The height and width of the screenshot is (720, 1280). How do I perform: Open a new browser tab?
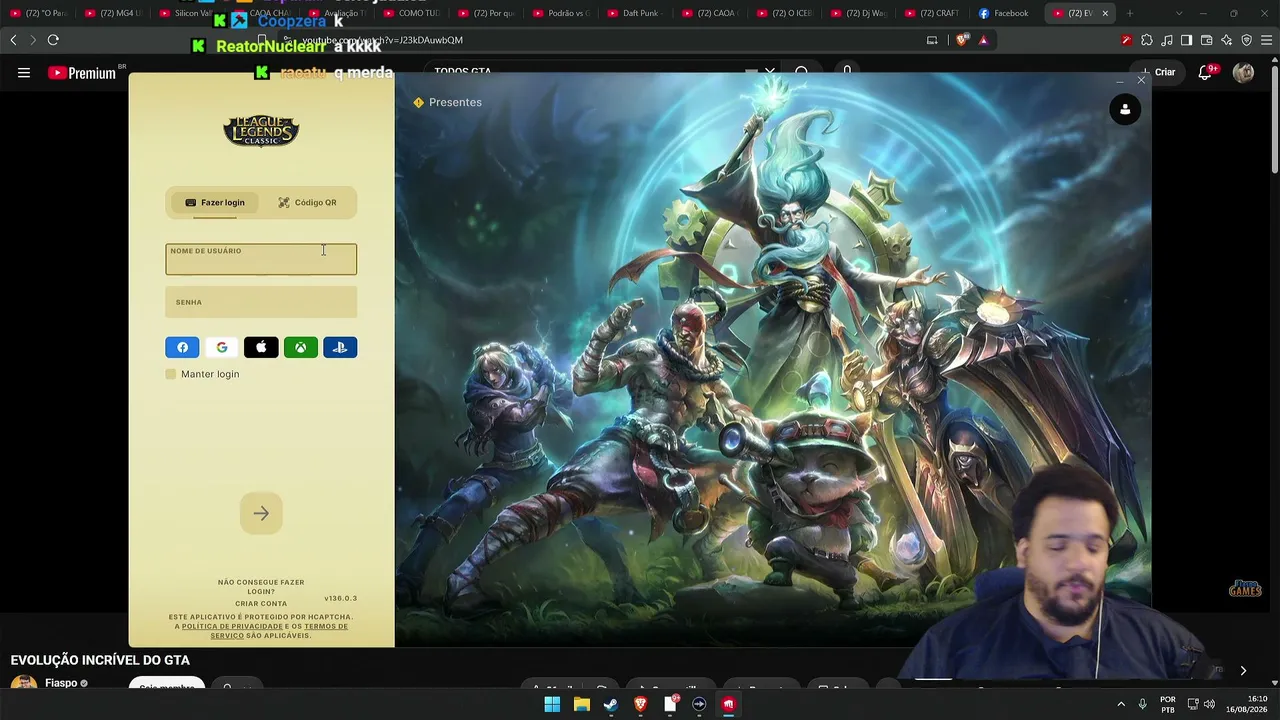[x=1130, y=13]
